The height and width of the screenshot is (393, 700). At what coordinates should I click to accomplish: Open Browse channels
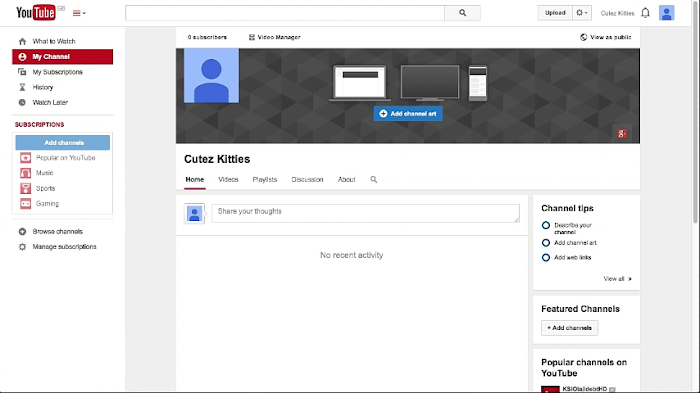coord(57,231)
